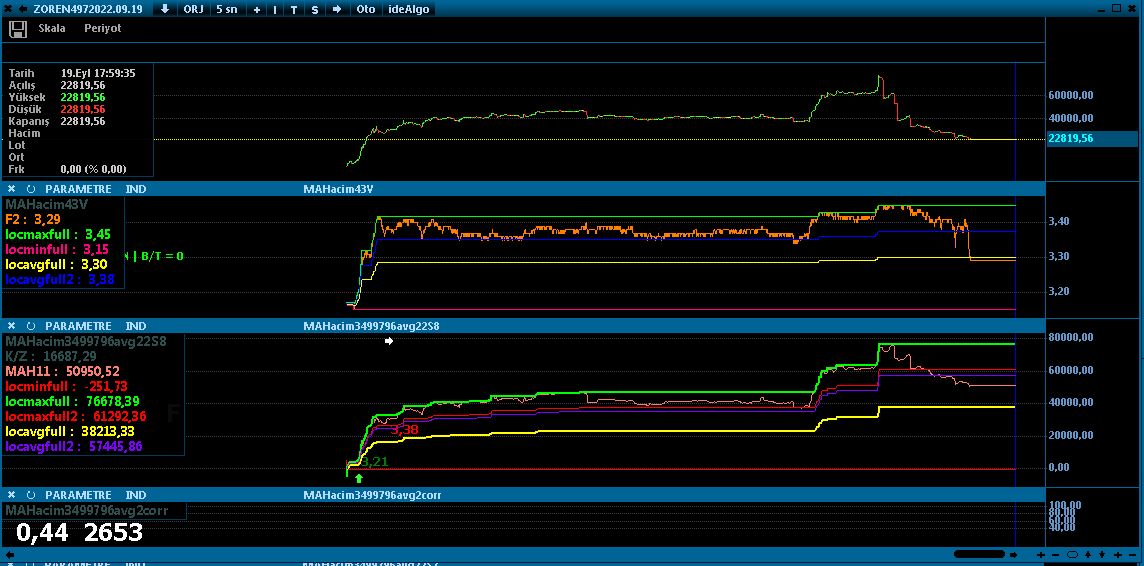Click the locminfull : 3,15 legend entry
Screen dimensions: 1144x566
(58, 249)
